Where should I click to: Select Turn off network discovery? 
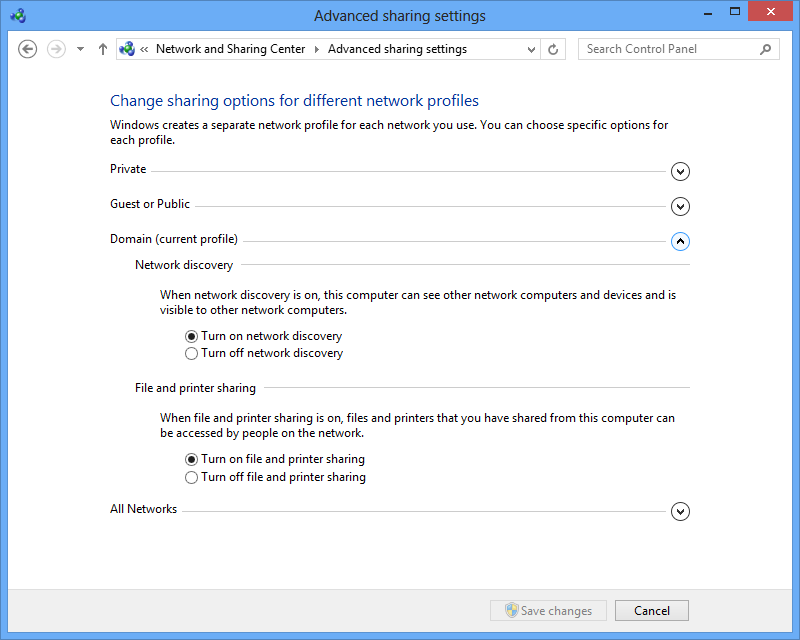coord(264,353)
